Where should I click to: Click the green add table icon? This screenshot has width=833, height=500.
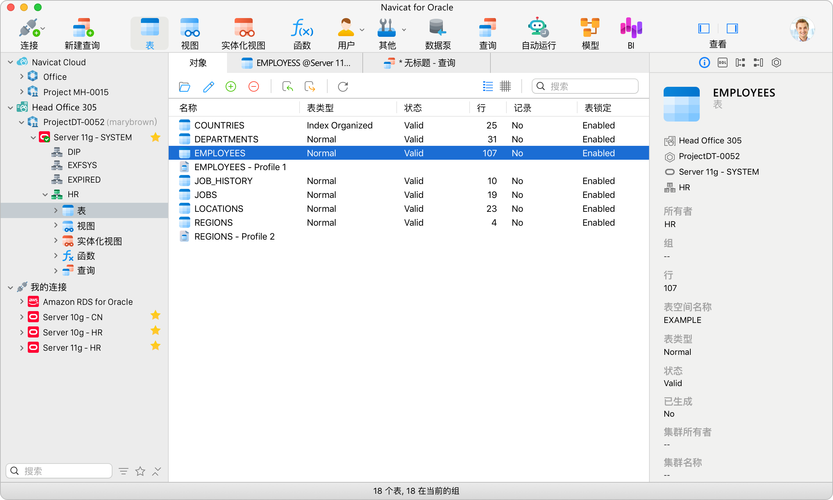[x=231, y=87]
